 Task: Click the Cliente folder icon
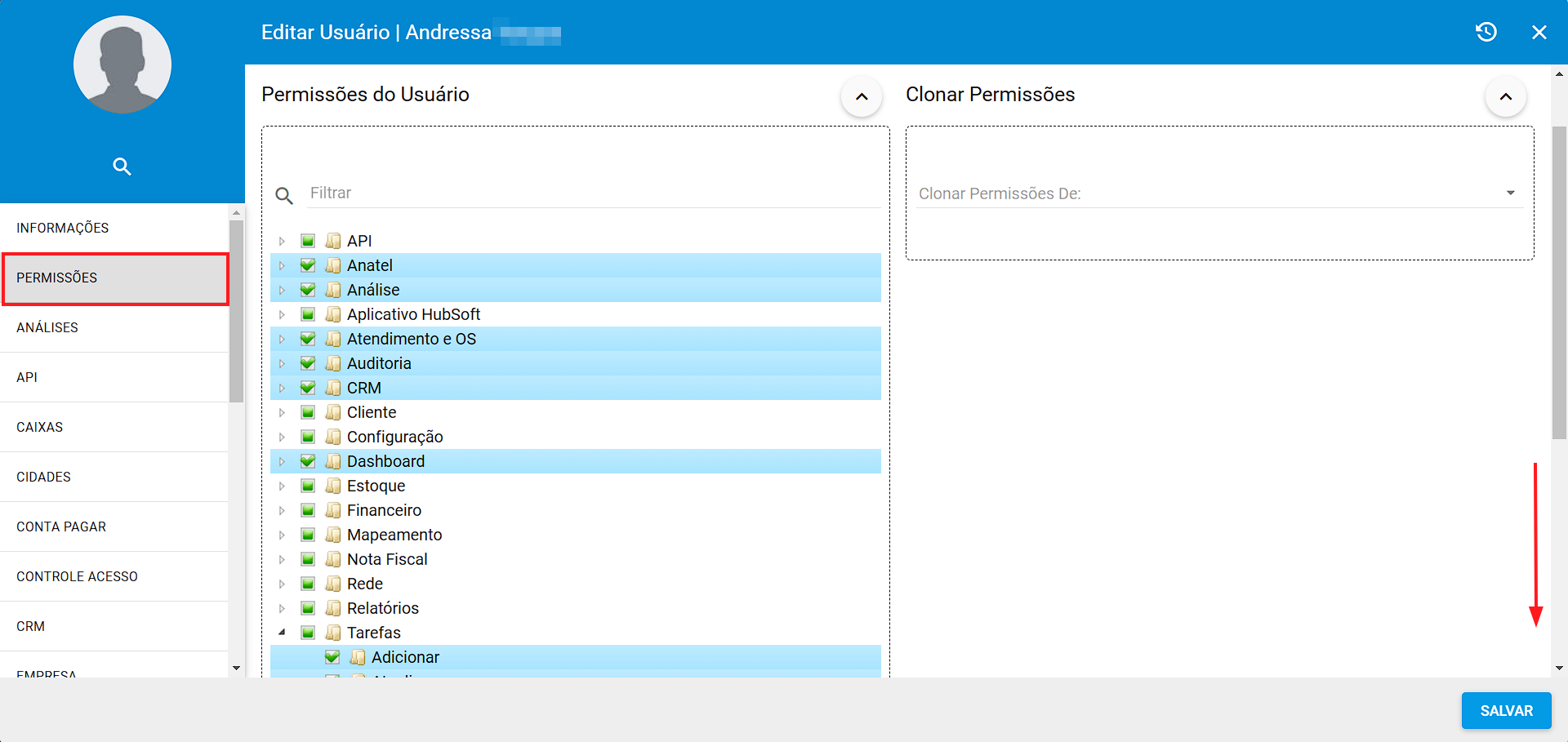click(333, 412)
